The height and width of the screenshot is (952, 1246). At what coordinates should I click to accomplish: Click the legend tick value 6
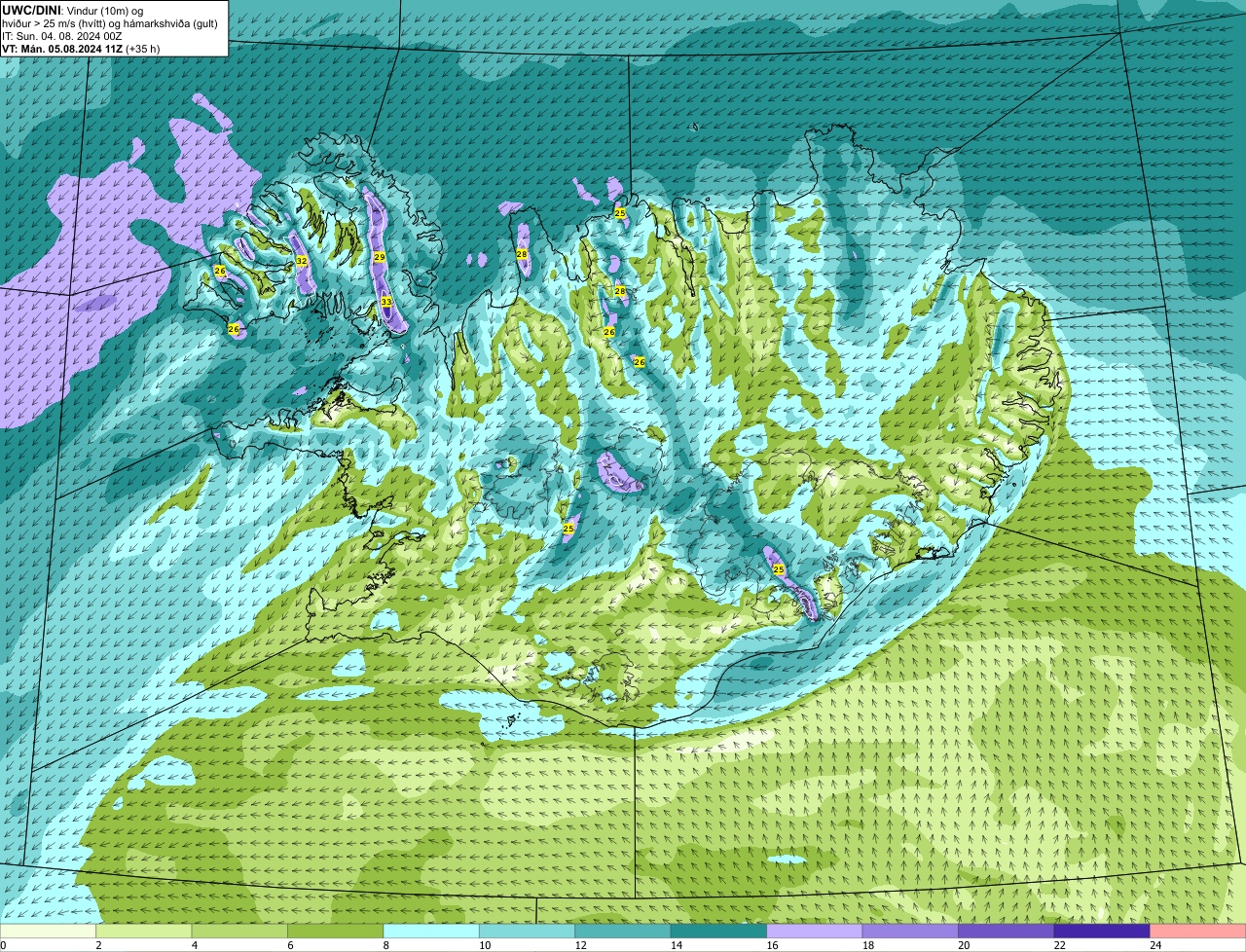(x=289, y=945)
